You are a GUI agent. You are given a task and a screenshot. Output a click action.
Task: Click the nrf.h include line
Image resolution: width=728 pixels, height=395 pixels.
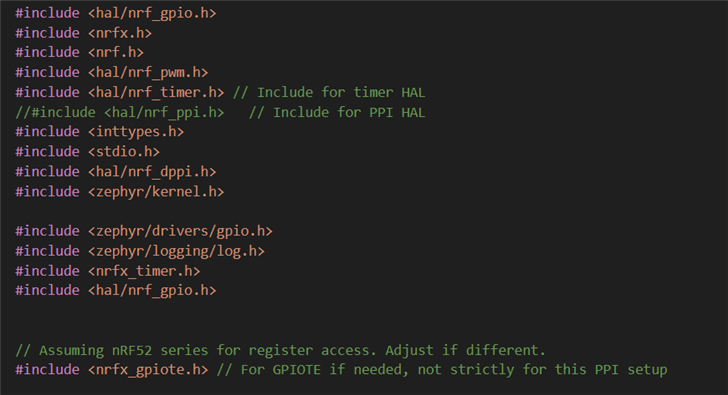click(x=79, y=52)
